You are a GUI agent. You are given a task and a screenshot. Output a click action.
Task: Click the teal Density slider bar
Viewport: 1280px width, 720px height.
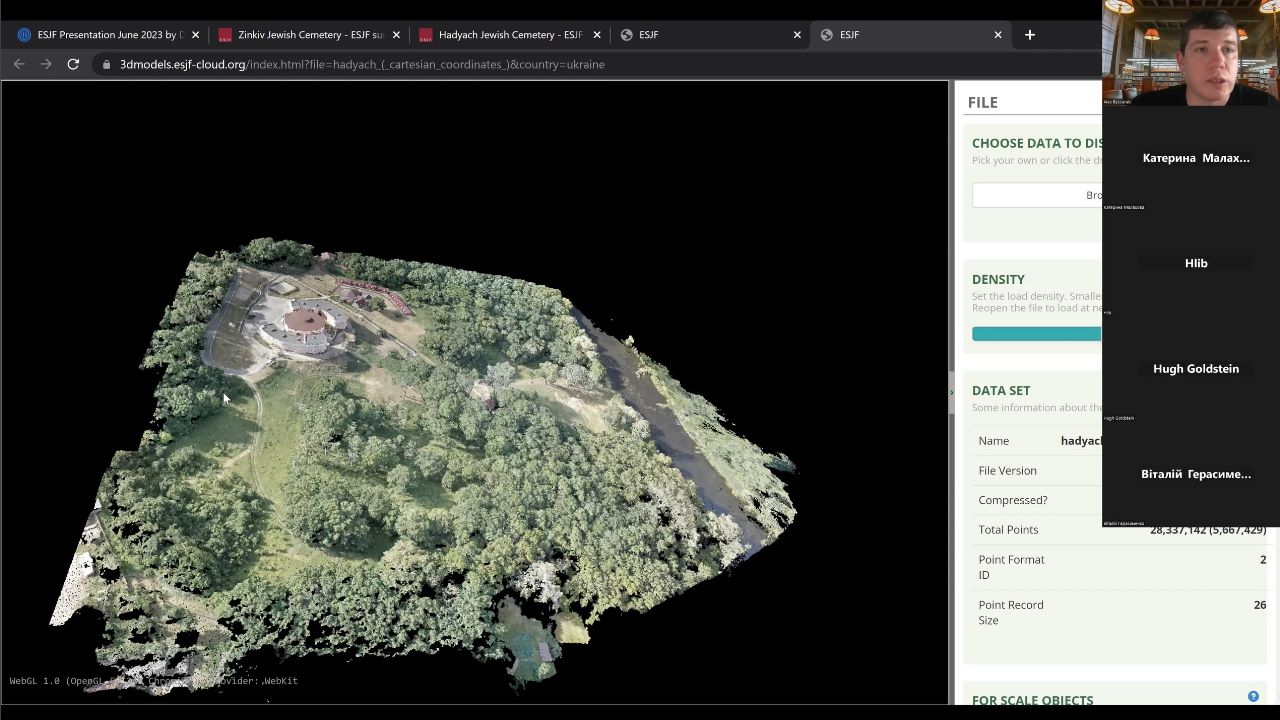1036,334
